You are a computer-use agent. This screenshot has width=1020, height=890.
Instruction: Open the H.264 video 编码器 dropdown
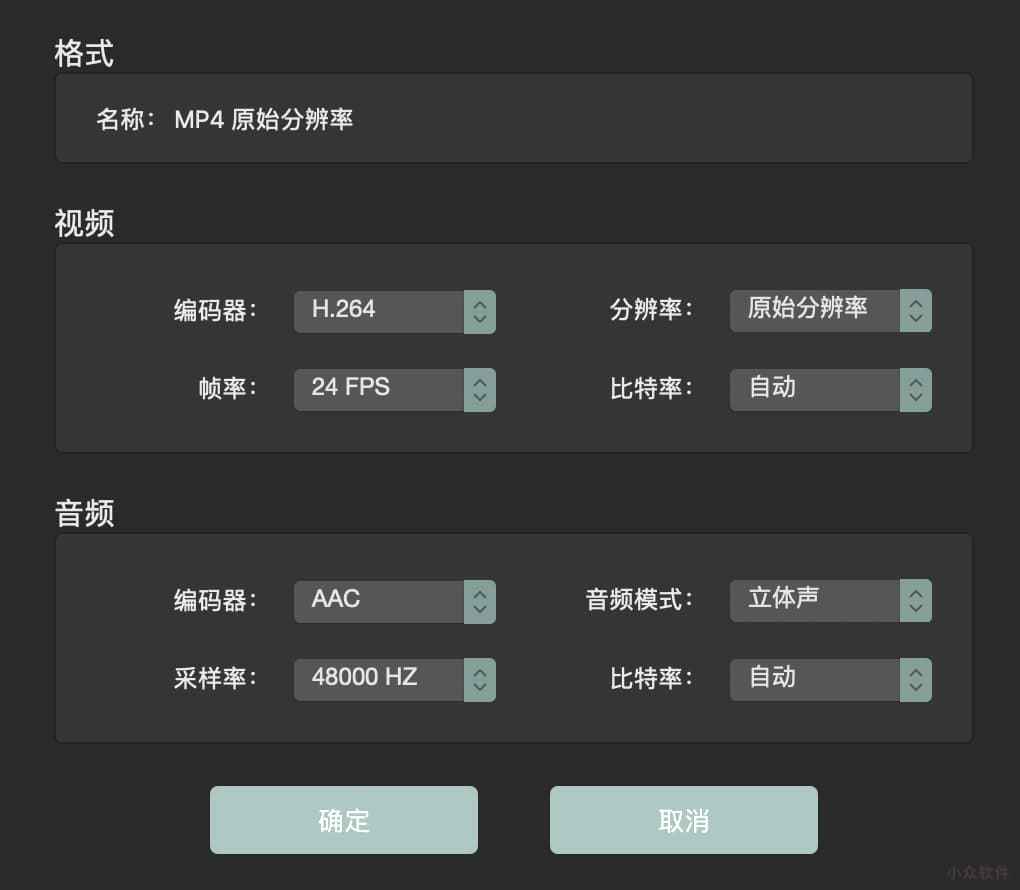[380, 311]
